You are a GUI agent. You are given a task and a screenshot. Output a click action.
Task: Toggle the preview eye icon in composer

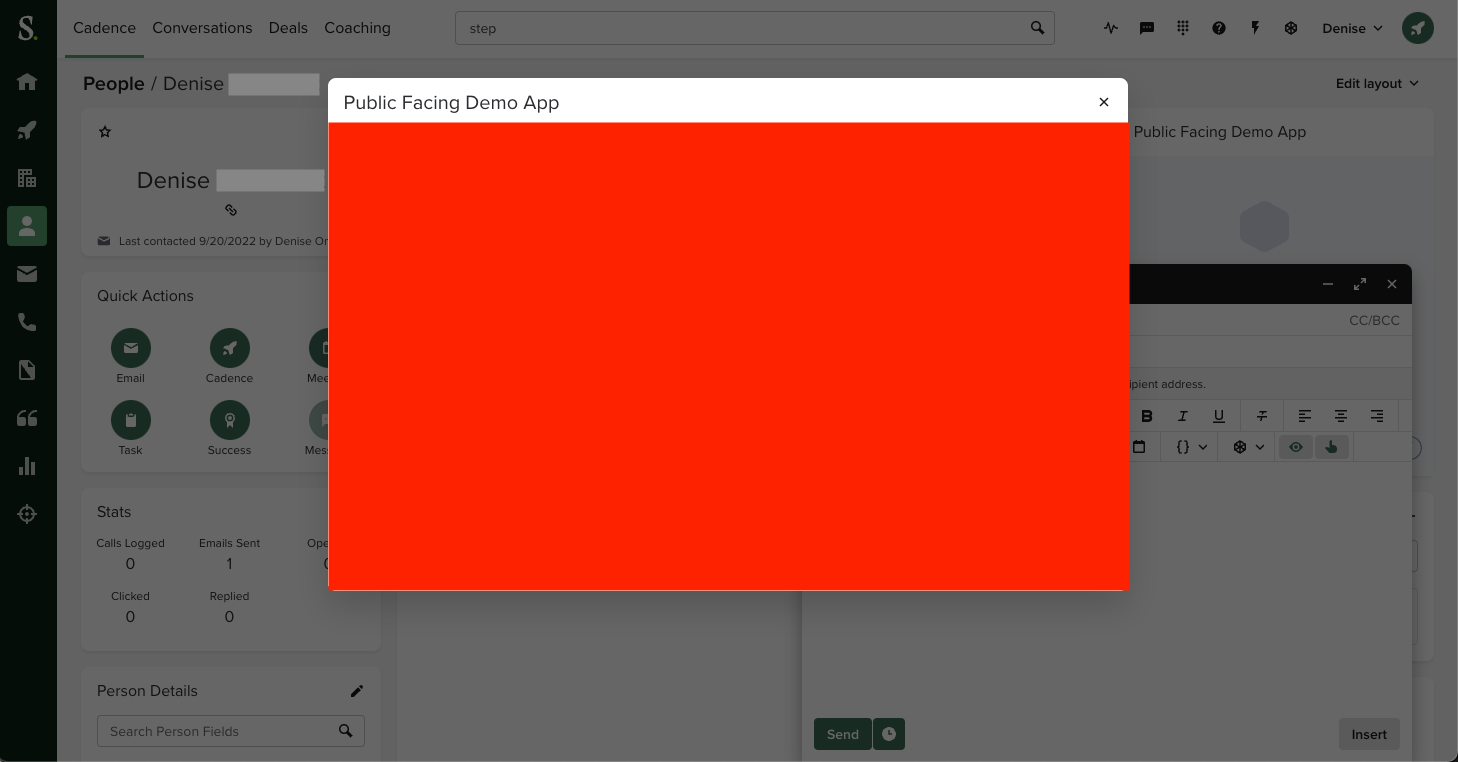(1296, 447)
